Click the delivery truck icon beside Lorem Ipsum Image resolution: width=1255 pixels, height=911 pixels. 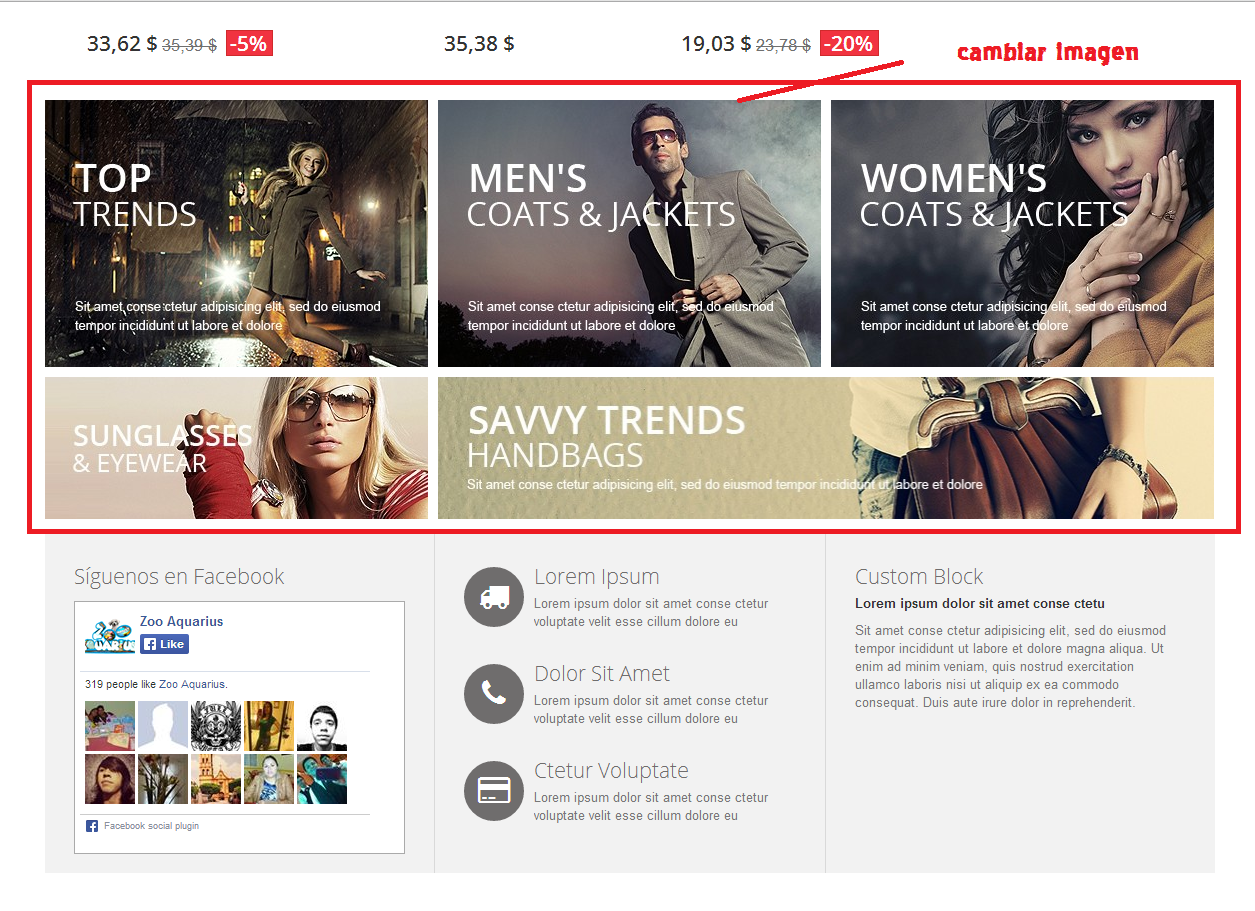[x=494, y=597]
